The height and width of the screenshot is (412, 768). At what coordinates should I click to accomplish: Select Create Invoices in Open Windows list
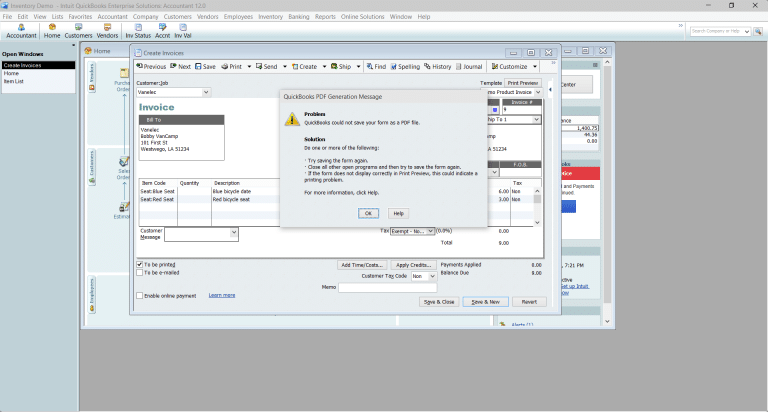coord(38,65)
